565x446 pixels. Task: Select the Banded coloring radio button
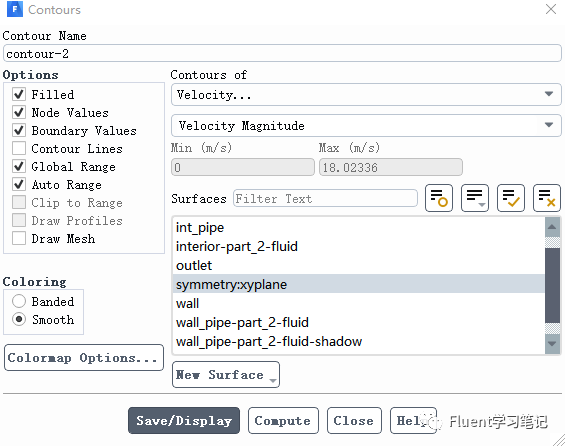(19, 301)
